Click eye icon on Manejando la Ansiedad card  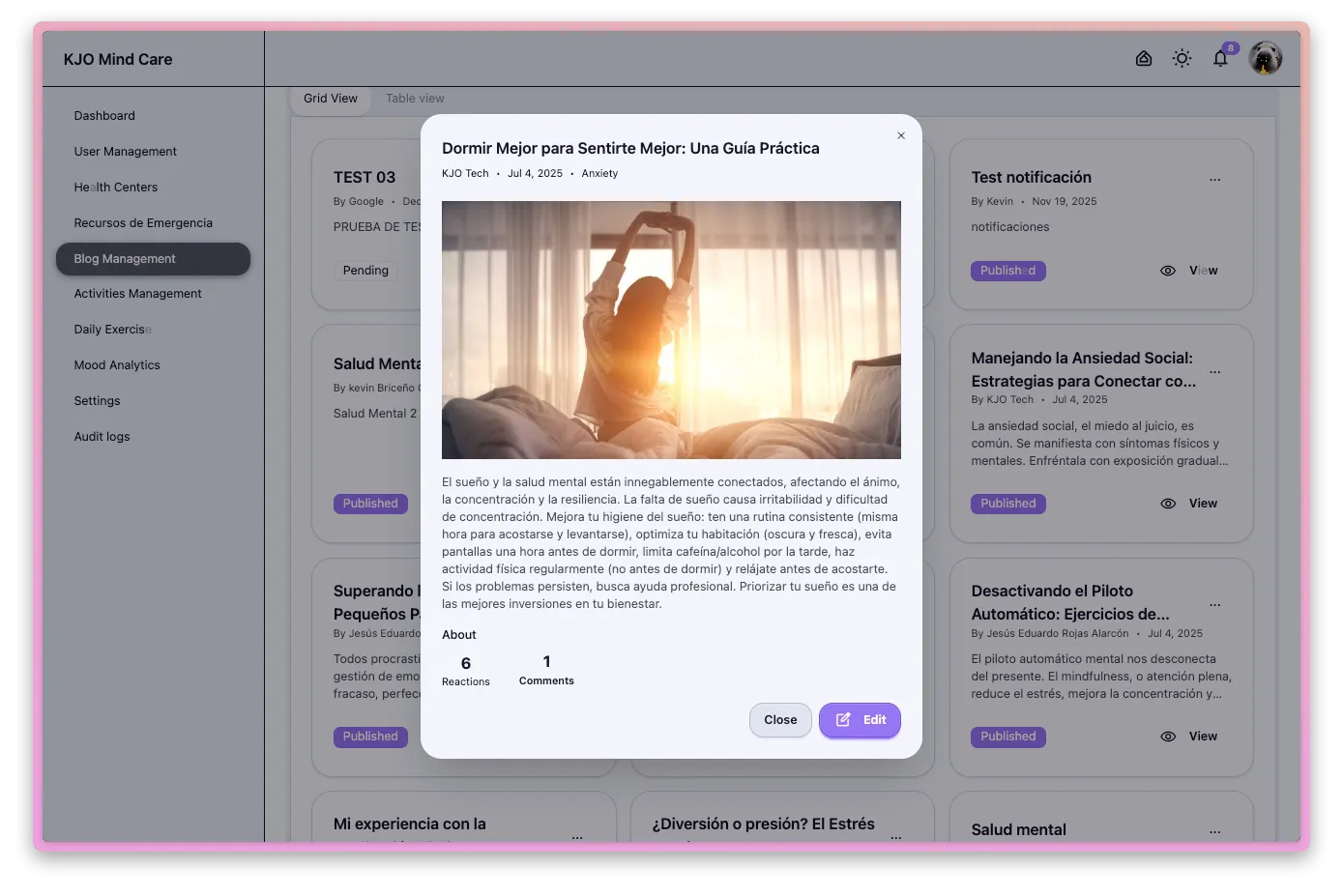click(x=1167, y=504)
